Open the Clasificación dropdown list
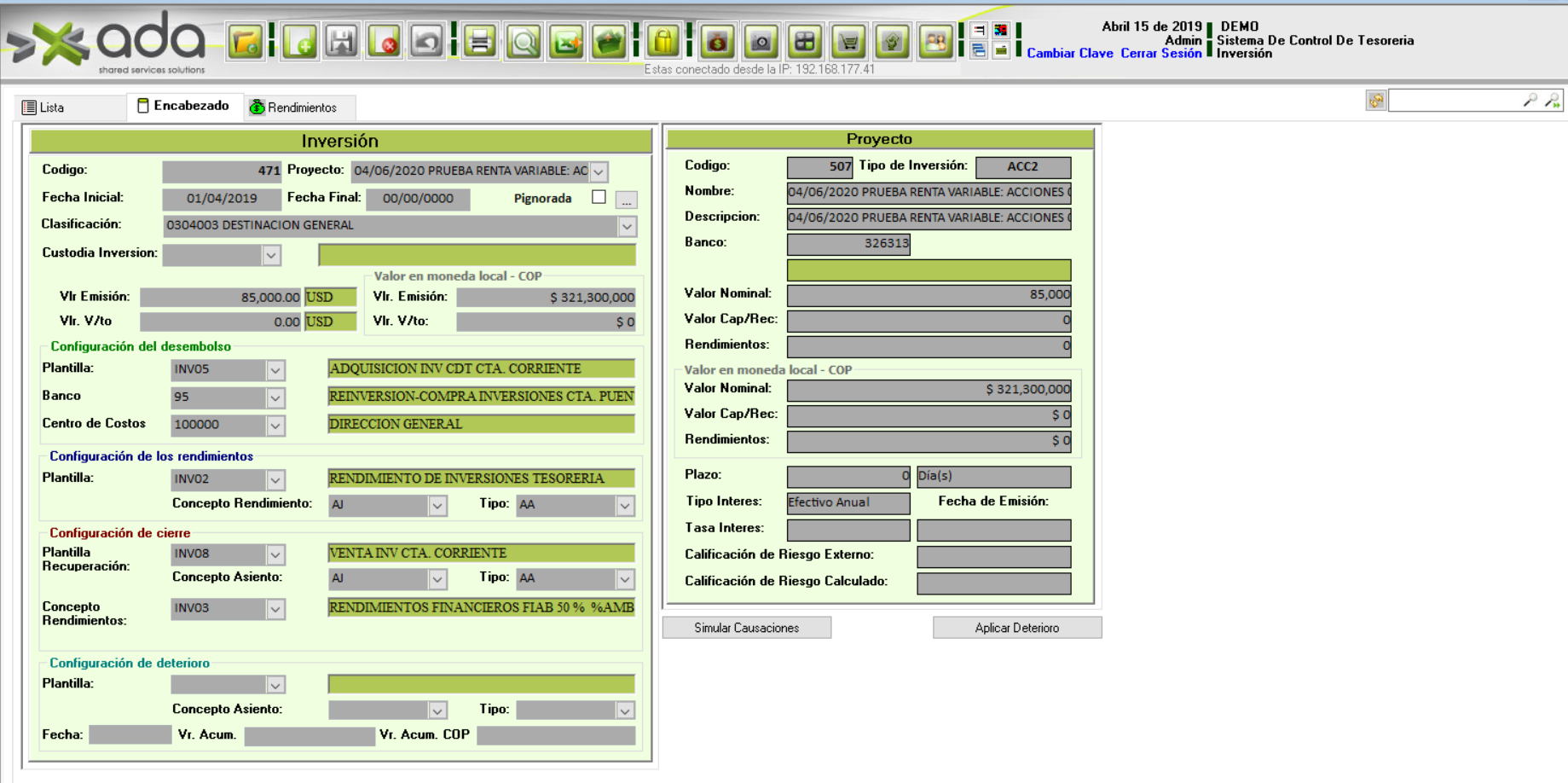Viewport: 1568px width, 783px height. [x=627, y=226]
